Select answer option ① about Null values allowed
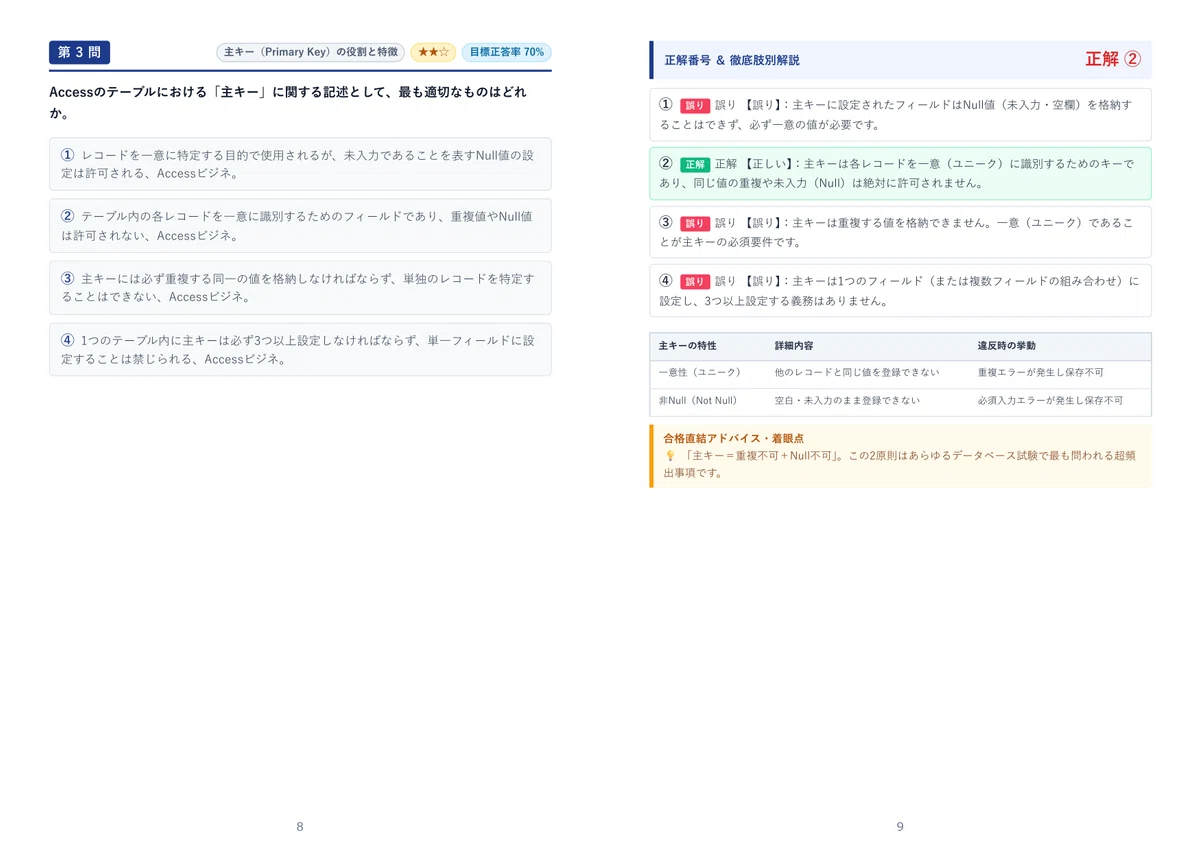The width and height of the screenshot is (1200, 852). click(300, 164)
